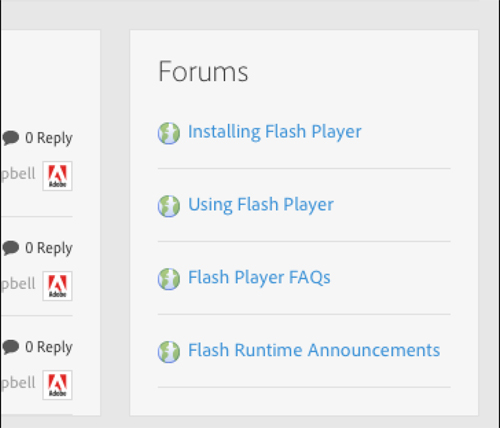500x428 pixels.
Task: Click speech bubble icon in first reply row
Action: pyautogui.click(x=11, y=138)
